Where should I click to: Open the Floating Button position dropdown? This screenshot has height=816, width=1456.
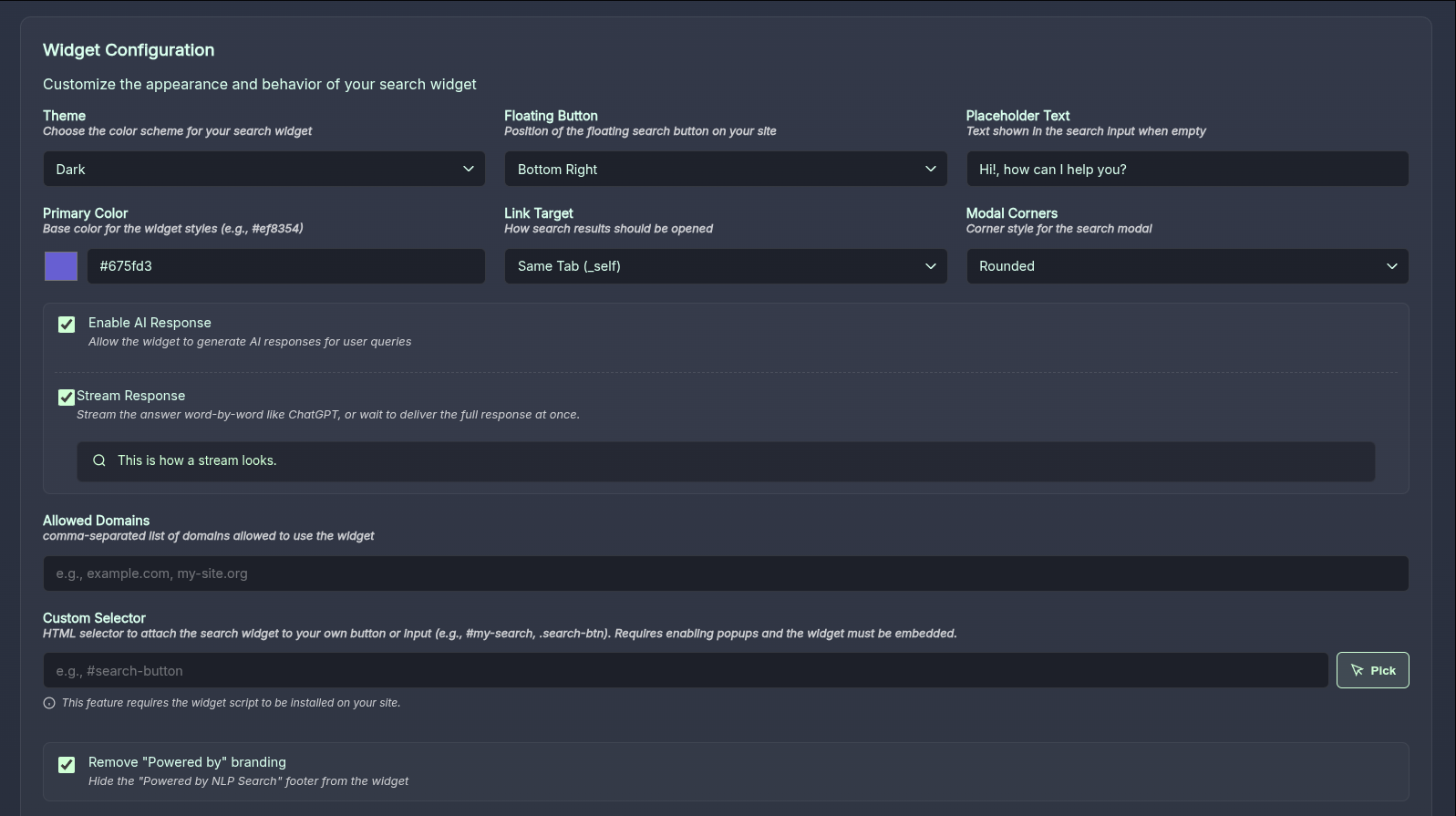pyautogui.click(x=726, y=169)
